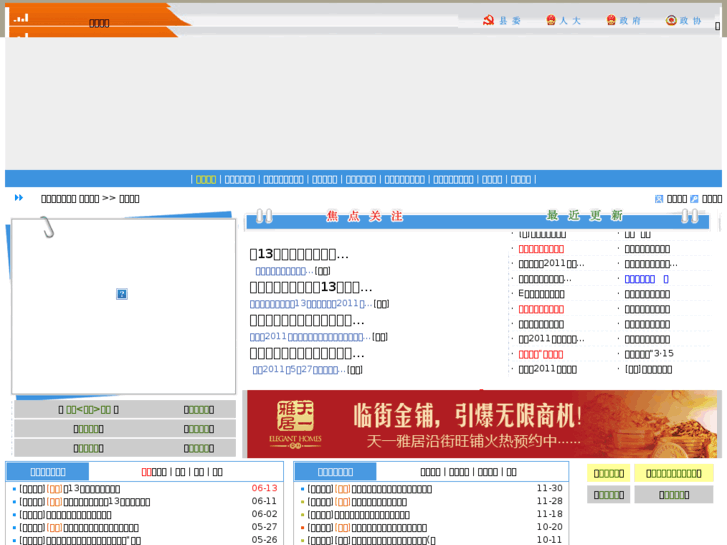Open the middle news list item dated 11-28
This screenshot has width=727, height=545.
point(357,502)
